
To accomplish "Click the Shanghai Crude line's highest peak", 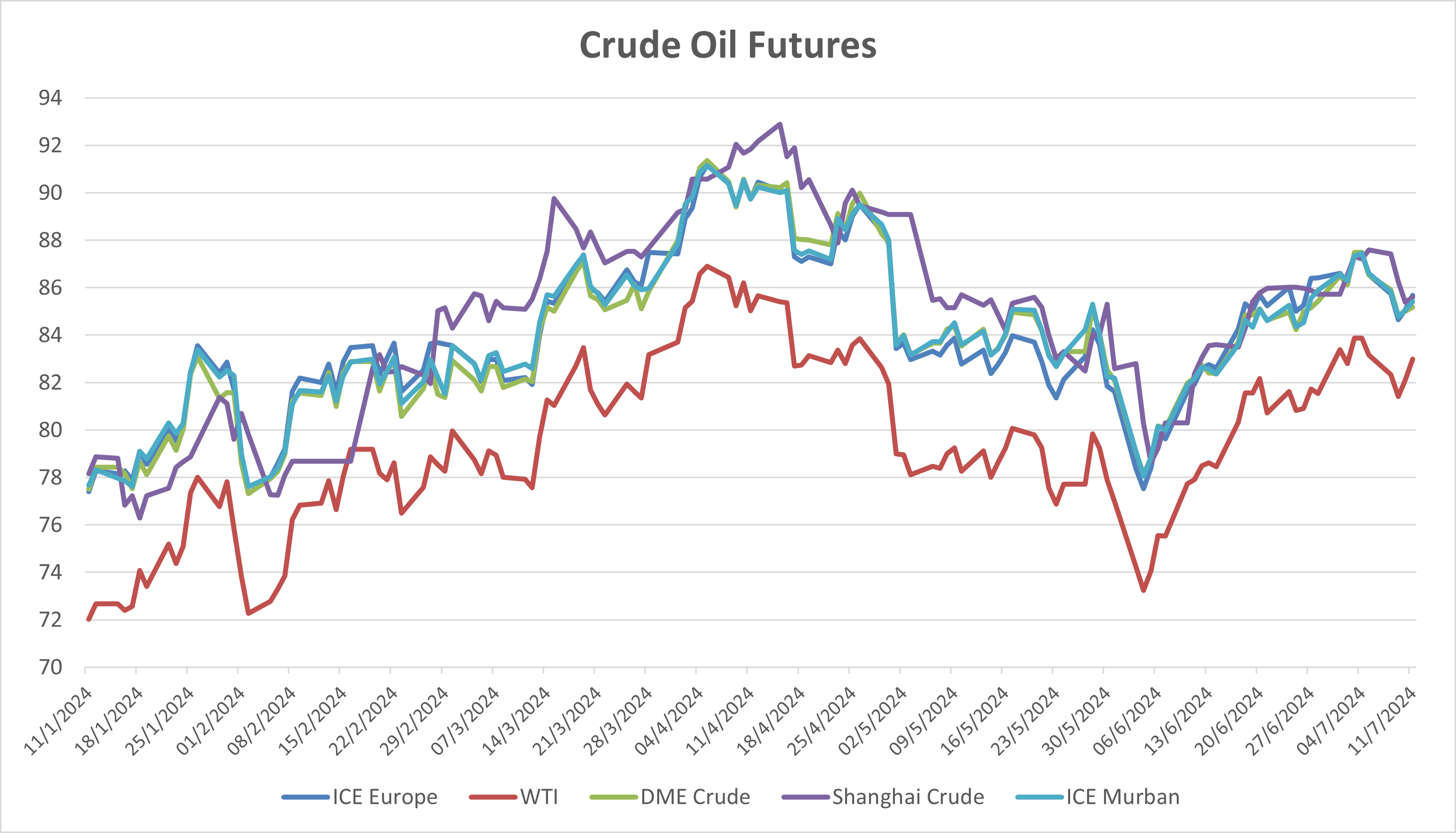I will pyautogui.click(x=780, y=124).
